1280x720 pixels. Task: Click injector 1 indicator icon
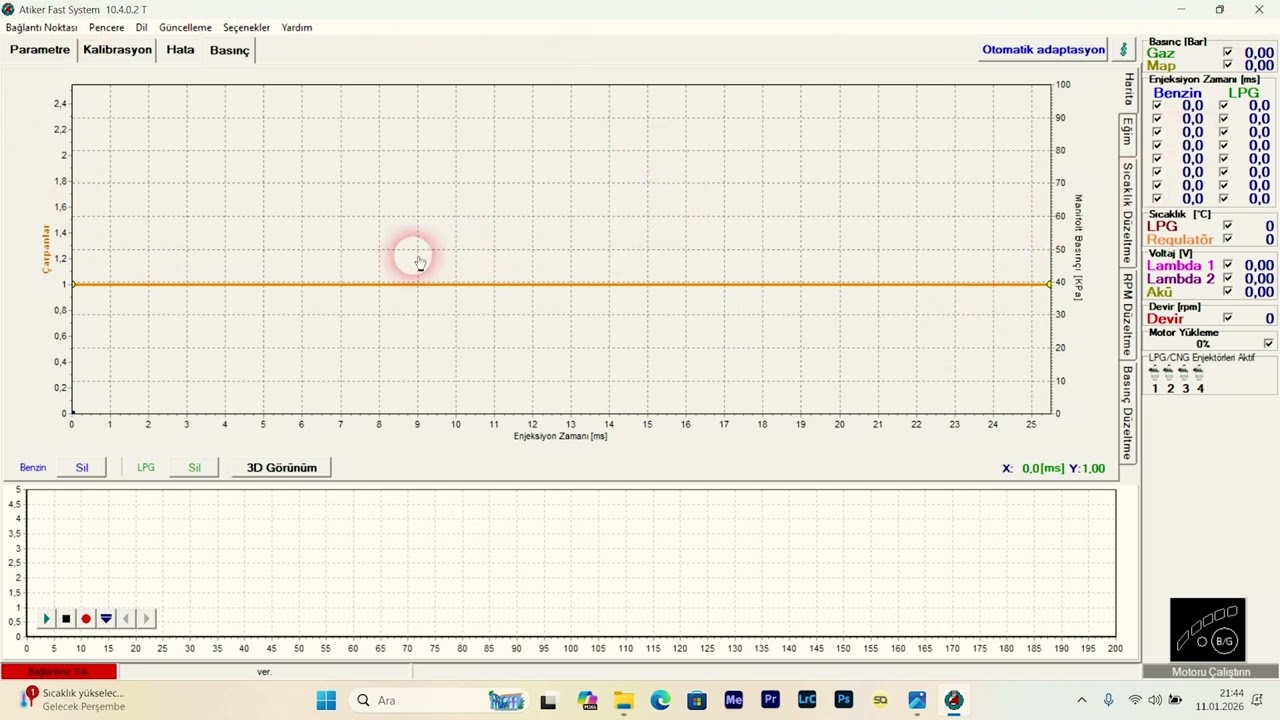(1154, 372)
